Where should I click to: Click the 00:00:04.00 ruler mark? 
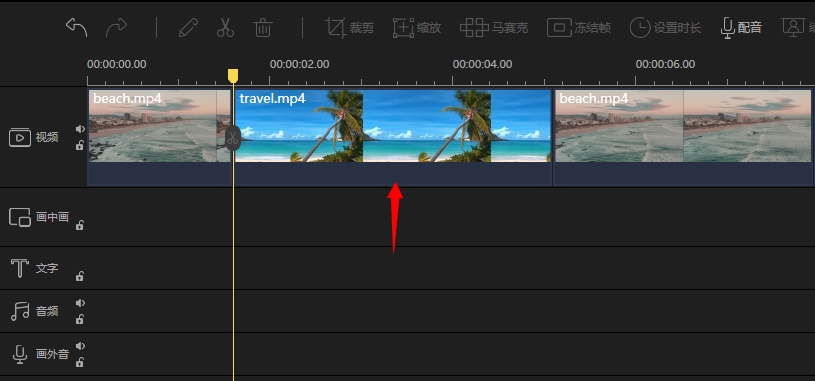click(x=482, y=64)
